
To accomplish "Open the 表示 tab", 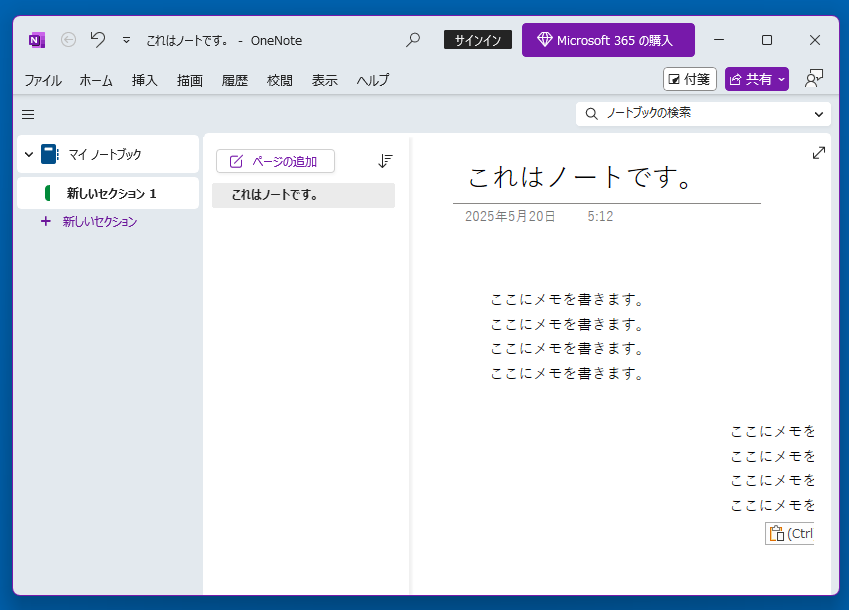I will pos(324,80).
